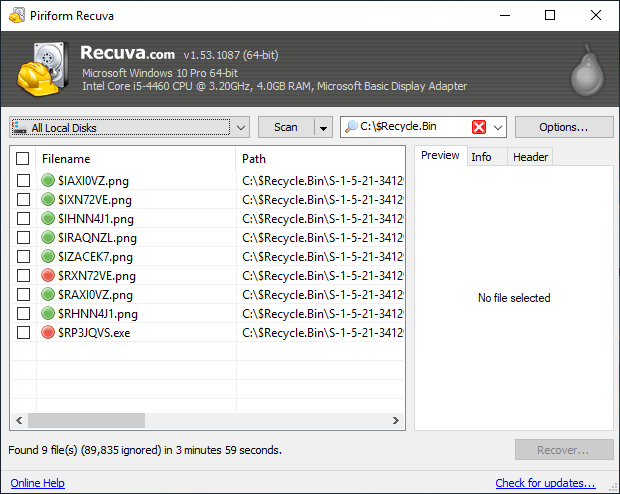Check the box for $IZACEK7.png
The image size is (620, 494).
(23, 256)
